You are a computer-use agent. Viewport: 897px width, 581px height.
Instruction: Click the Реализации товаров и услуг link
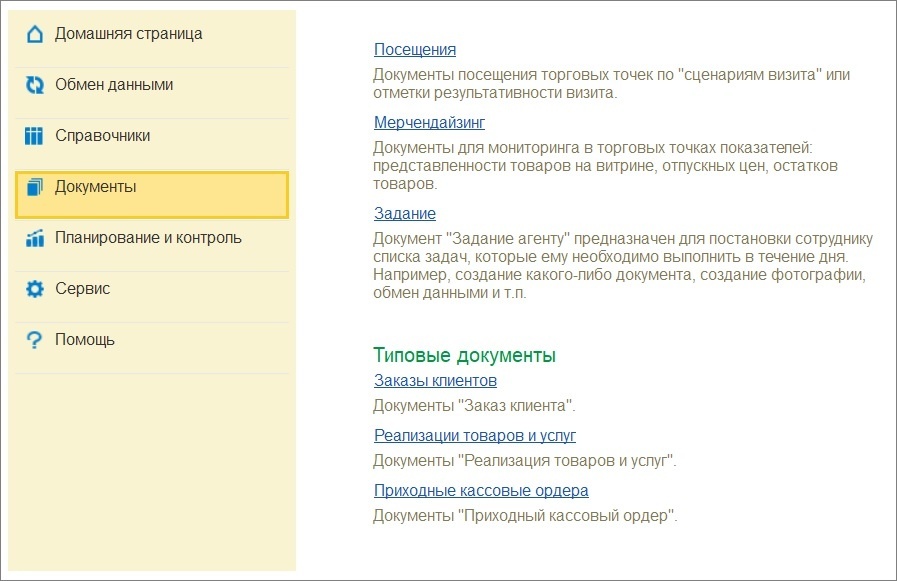click(474, 435)
